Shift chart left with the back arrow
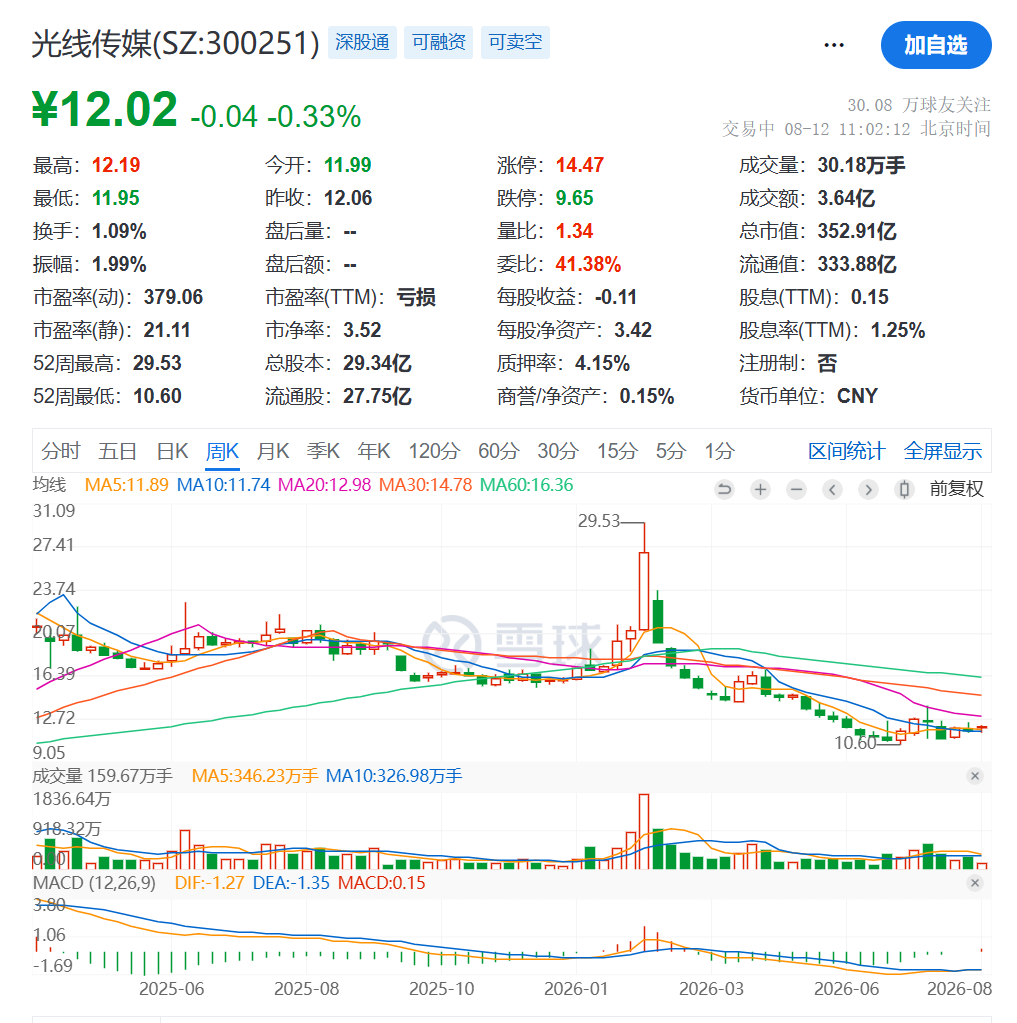This screenshot has height=1023, width=1017. pyautogui.click(x=832, y=489)
